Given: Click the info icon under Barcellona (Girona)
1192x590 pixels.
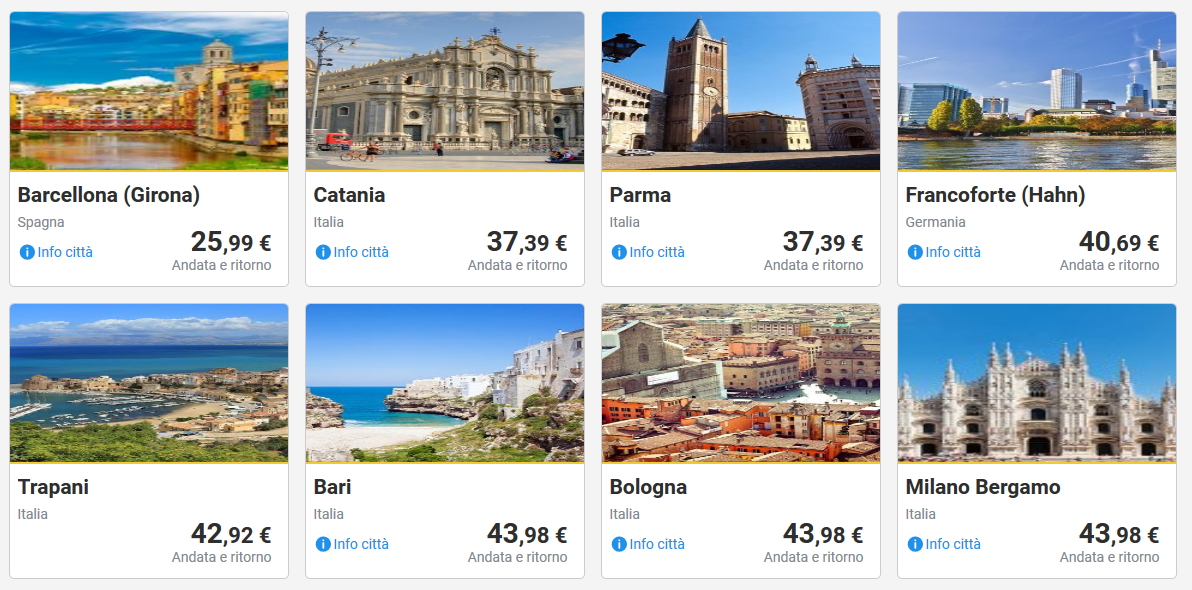Looking at the screenshot, I should 27,252.
